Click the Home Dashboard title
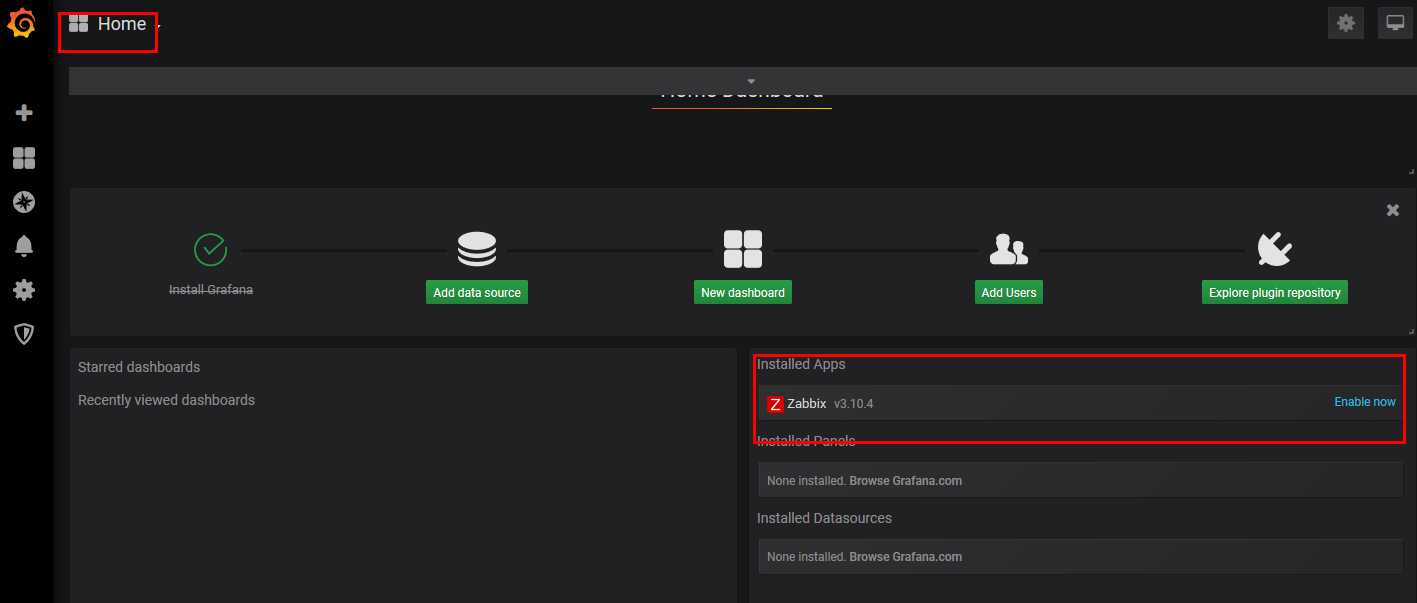Viewport: 1417px width, 603px height. pyautogui.click(x=742, y=95)
